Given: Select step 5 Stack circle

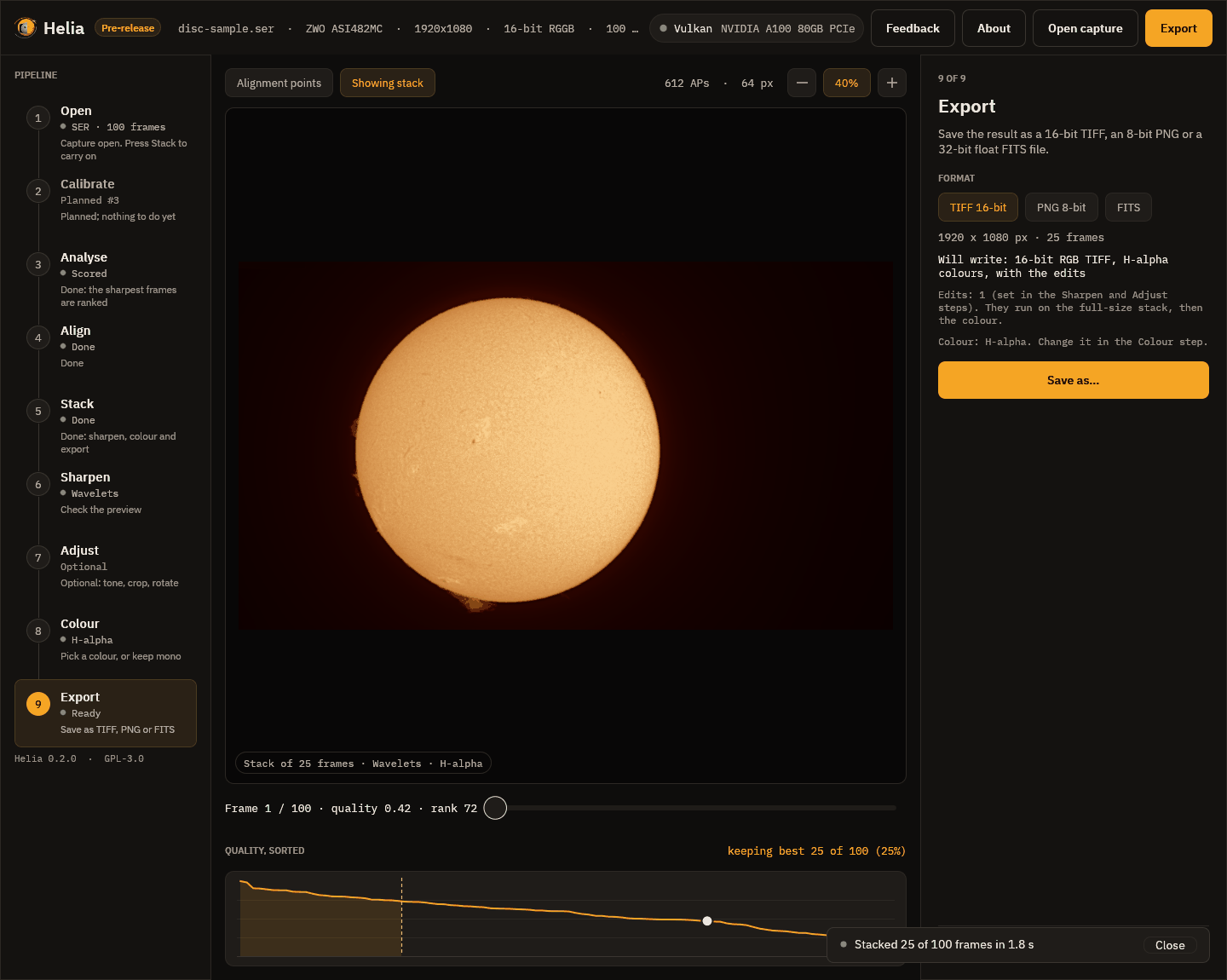Looking at the screenshot, I should click(x=38, y=411).
